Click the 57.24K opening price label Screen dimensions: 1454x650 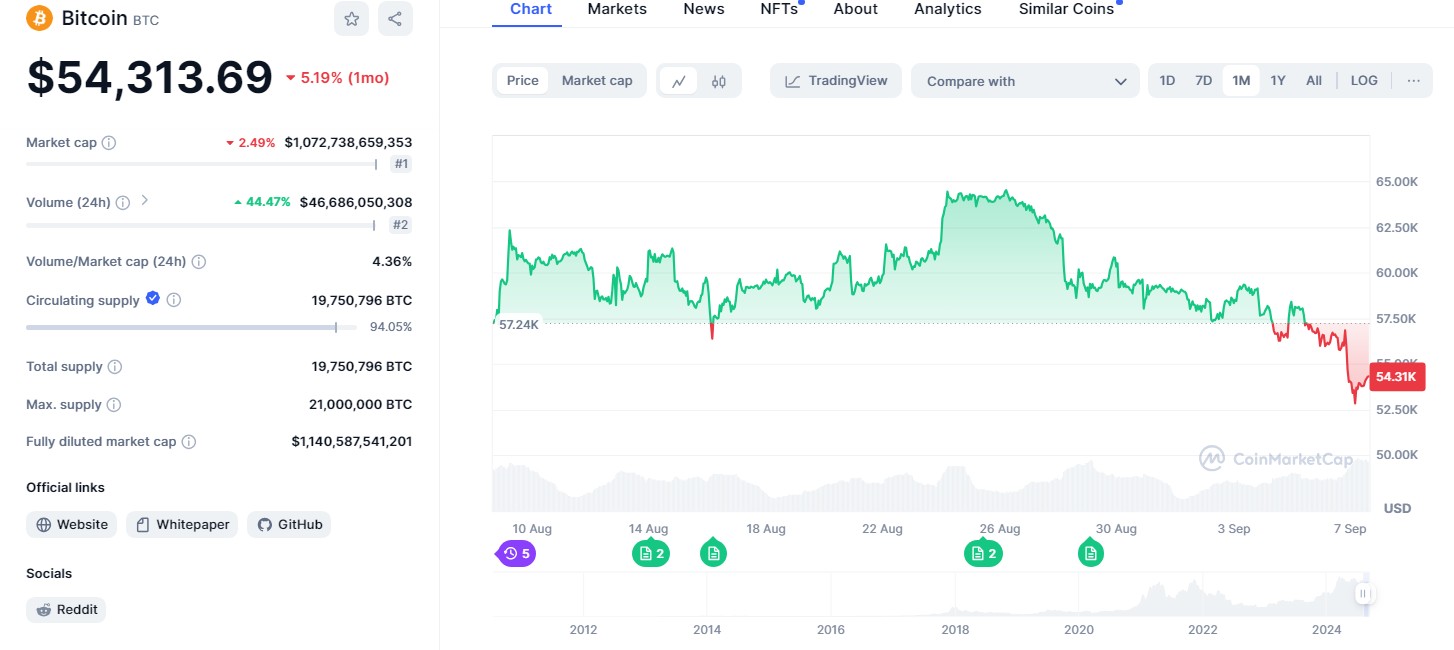pyautogui.click(x=519, y=324)
